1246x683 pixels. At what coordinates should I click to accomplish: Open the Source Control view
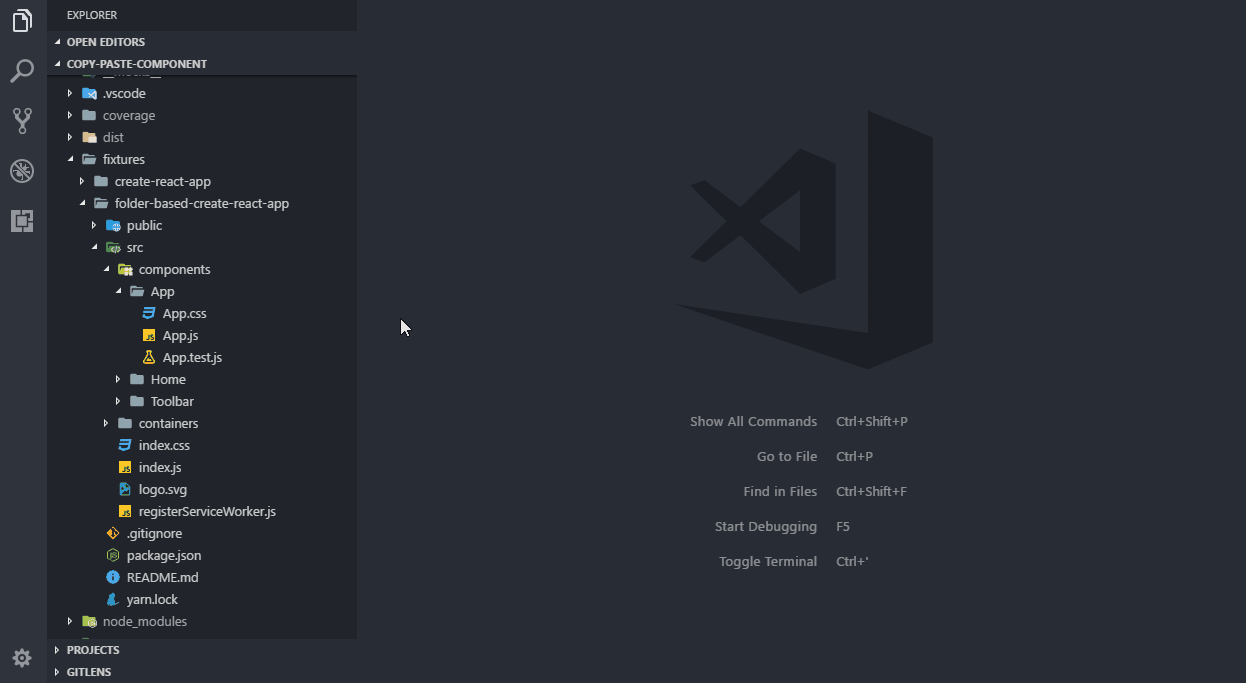pos(22,121)
